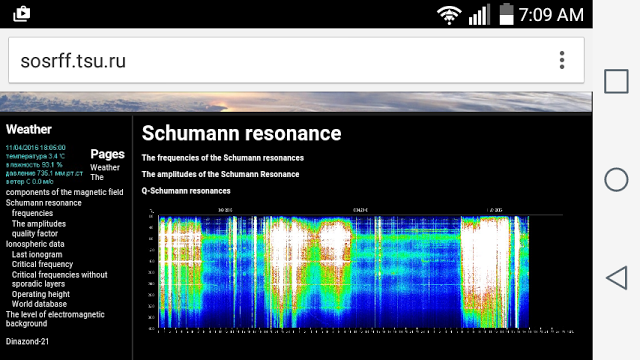Select Last ionogram in sidebar

click(37, 254)
